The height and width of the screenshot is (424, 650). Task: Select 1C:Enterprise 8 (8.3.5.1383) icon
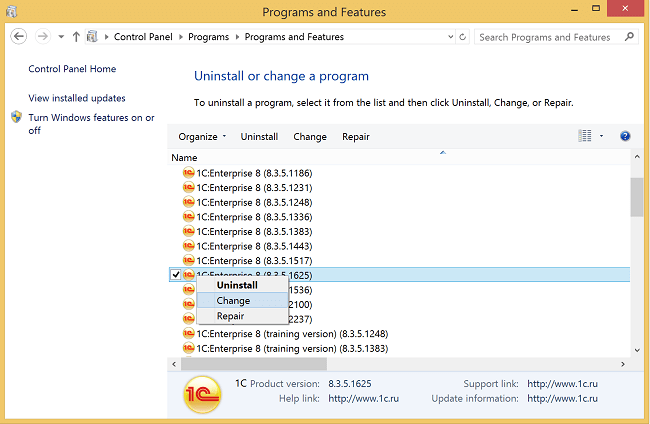[189, 231]
